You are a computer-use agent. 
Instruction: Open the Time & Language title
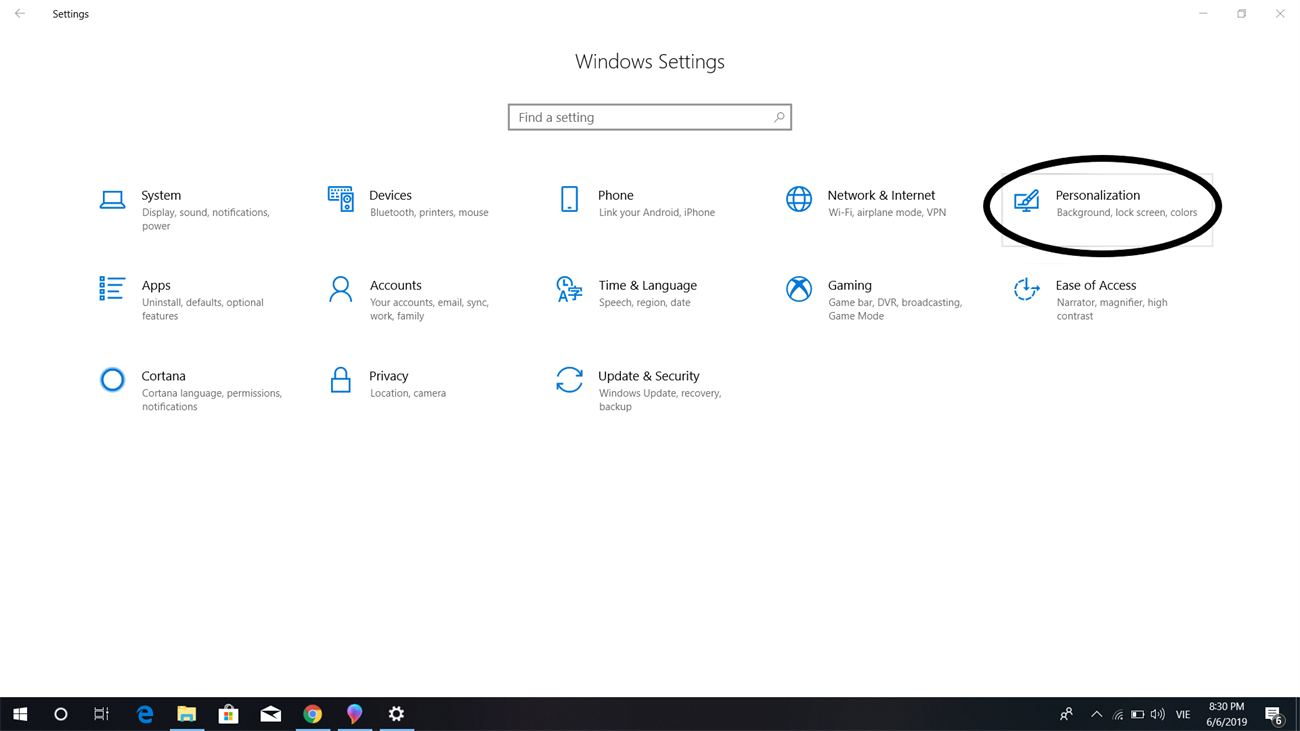pos(648,286)
